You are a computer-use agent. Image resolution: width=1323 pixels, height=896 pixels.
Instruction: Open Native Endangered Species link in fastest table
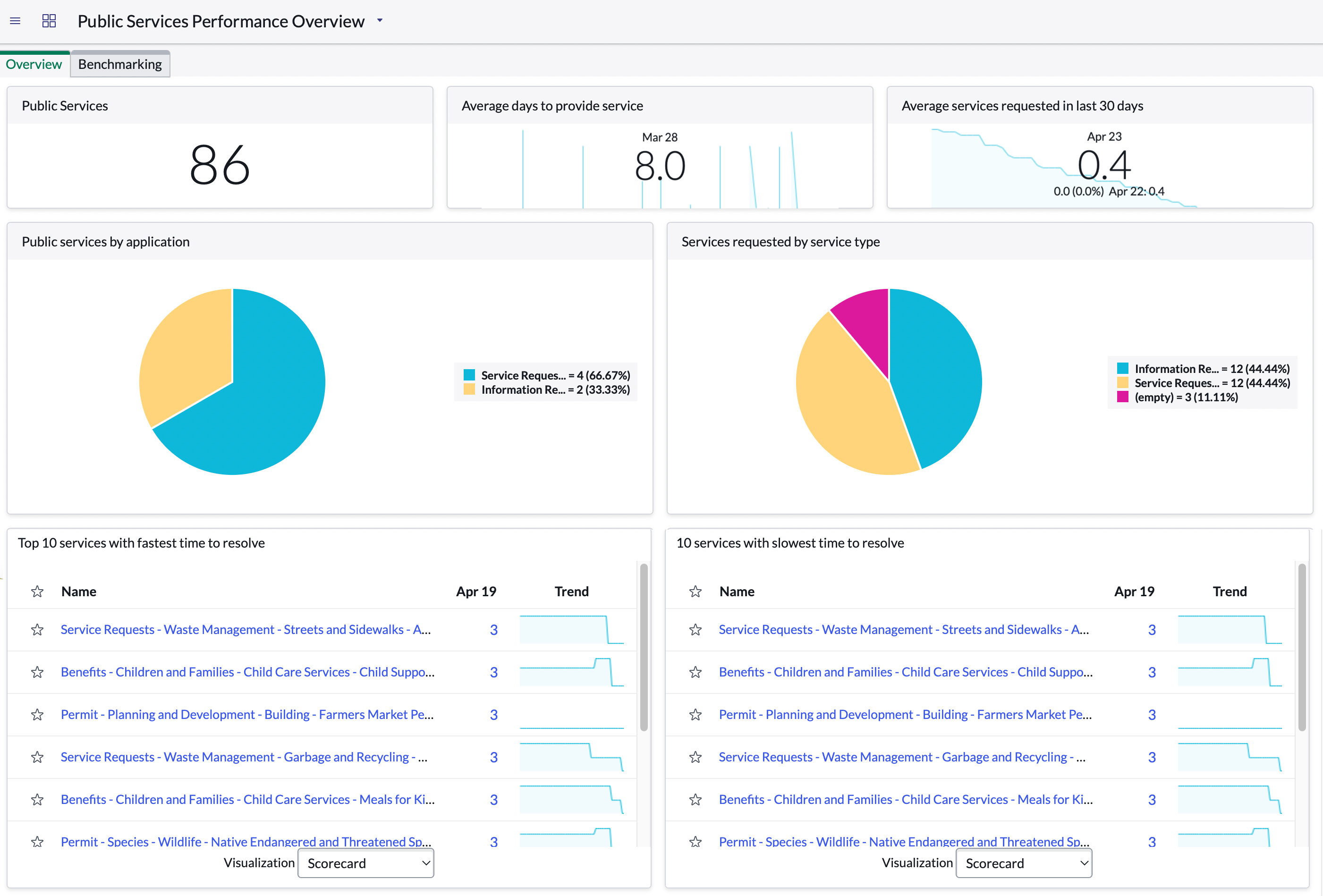(246, 841)
